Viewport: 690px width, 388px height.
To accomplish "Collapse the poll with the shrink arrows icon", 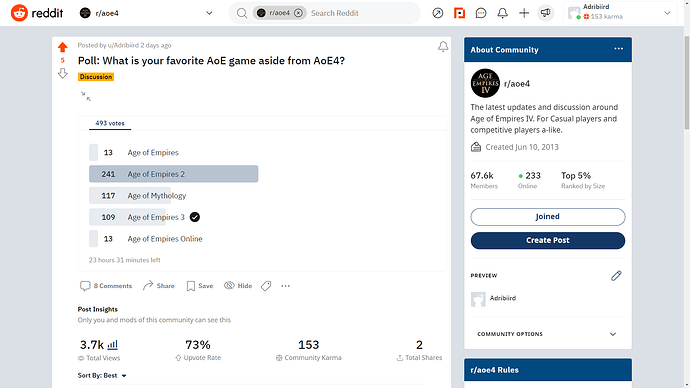I will pos(86,96).
